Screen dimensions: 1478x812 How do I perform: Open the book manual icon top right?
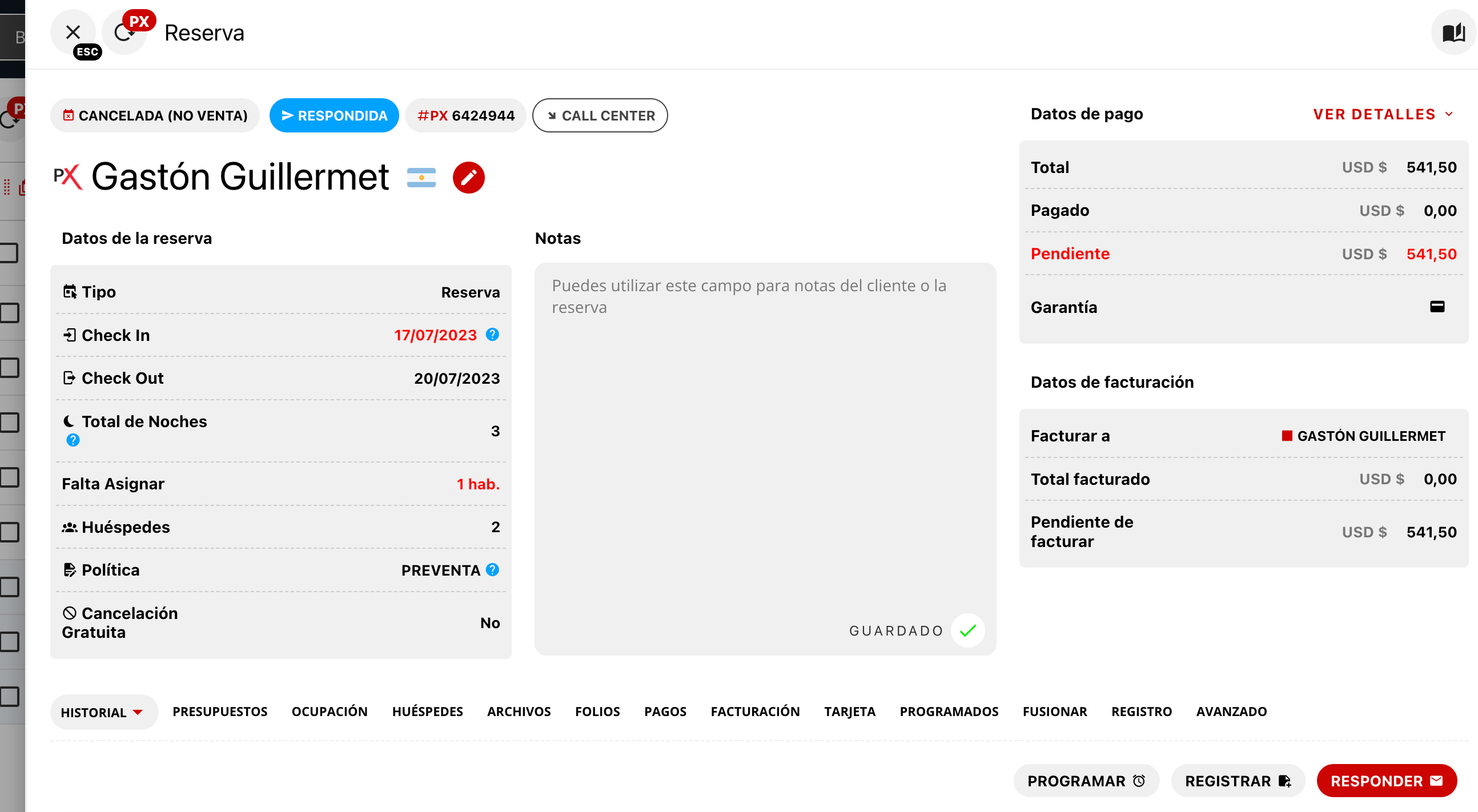pyautogui.click(x=1453, y=33)
